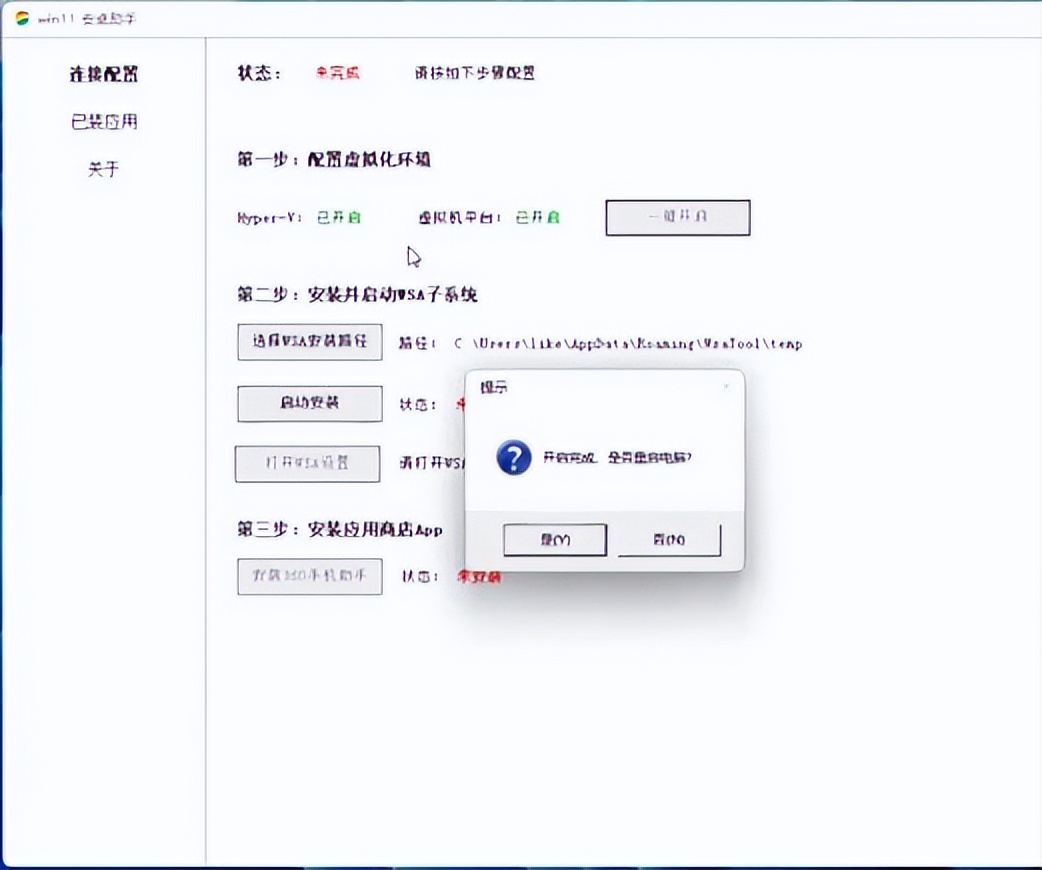This screenshot has height=870, width=1042.
Task: Close the 提示 dialog with its X
Action: [726, 388]
